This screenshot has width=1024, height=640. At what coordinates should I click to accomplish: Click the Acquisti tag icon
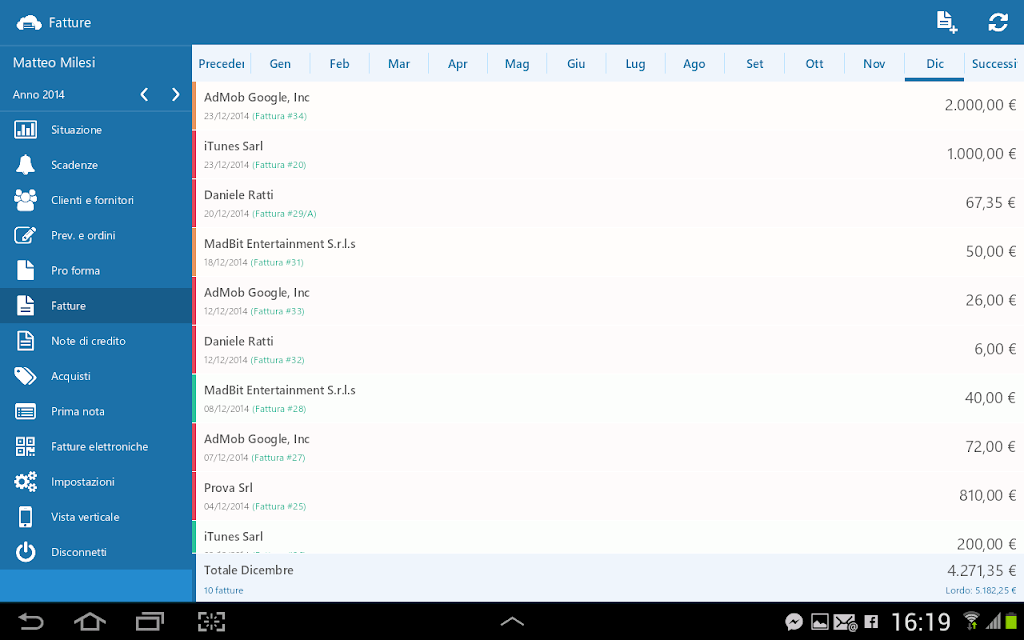coord(25,376)
